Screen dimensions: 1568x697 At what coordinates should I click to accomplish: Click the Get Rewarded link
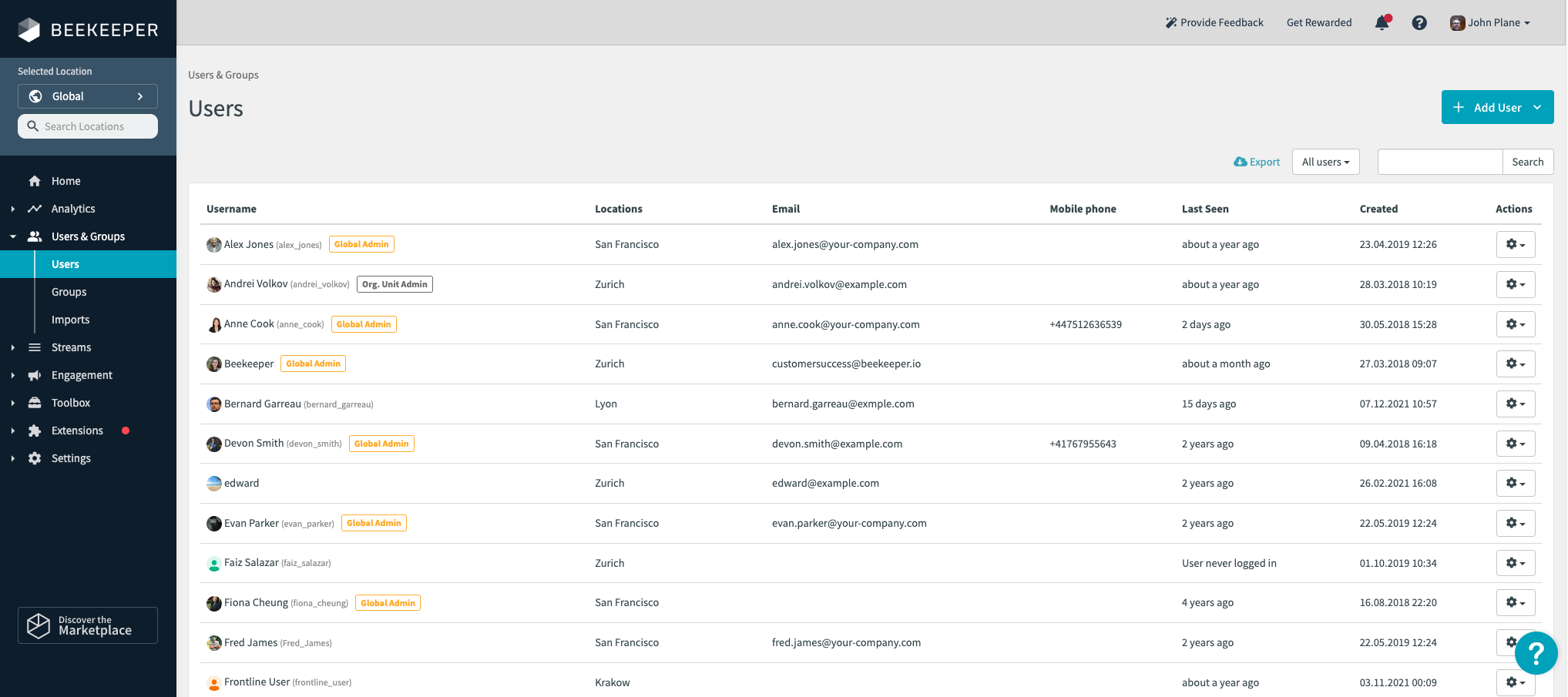pos(1319,22)
